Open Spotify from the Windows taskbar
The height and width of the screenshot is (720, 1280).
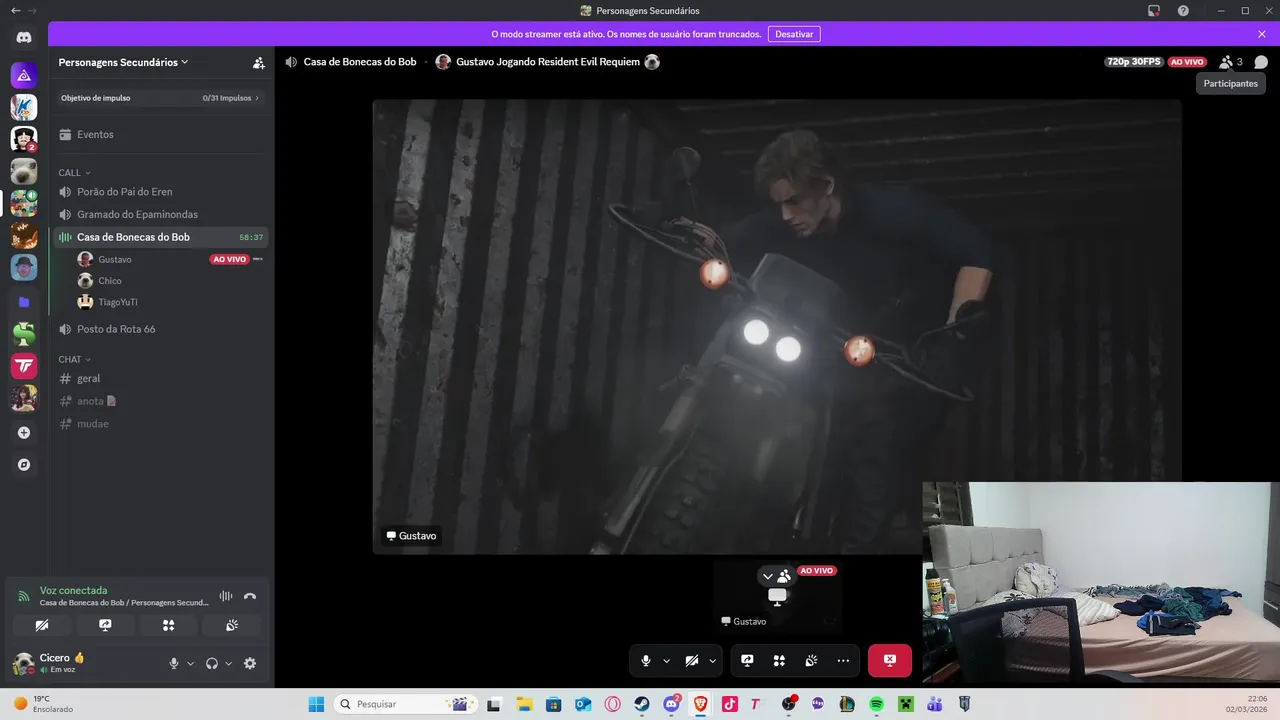pyautogui.click(x=876, y=704)
